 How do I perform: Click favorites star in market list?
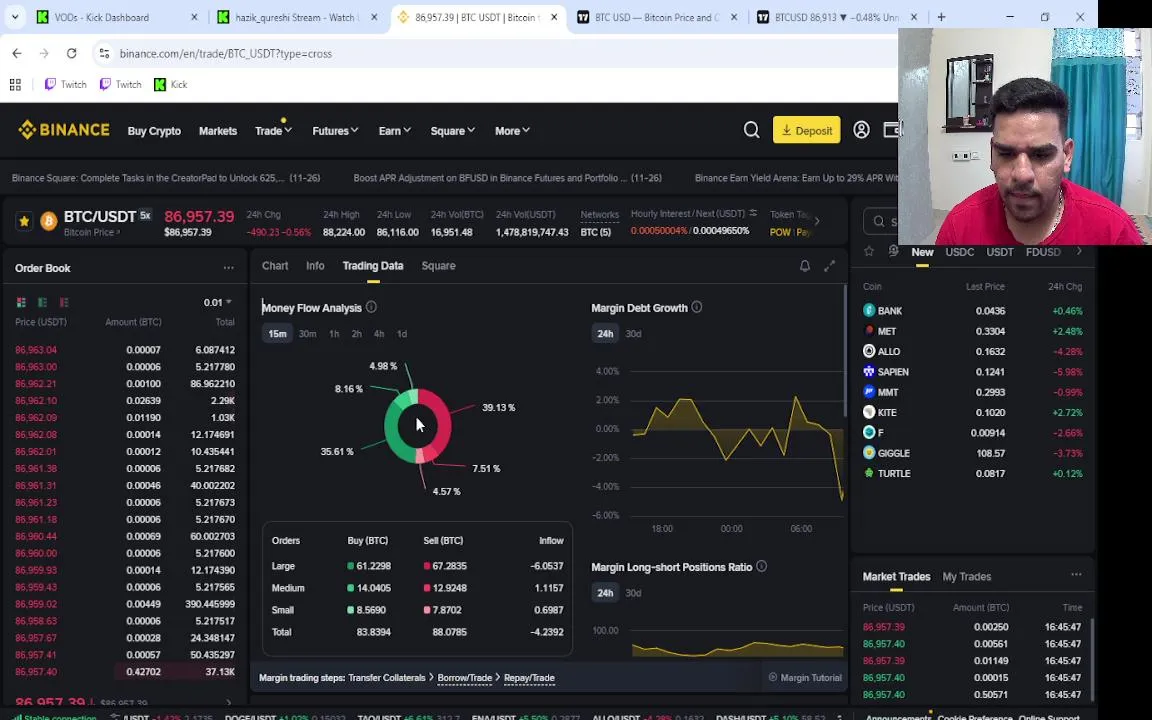tap(869, 251)
